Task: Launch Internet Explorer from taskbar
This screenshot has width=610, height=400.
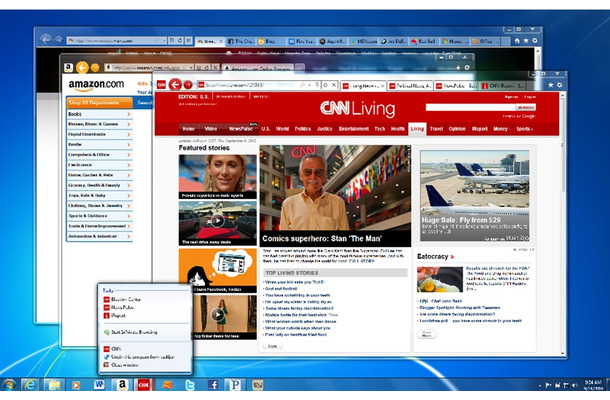Action: [30, 385]
